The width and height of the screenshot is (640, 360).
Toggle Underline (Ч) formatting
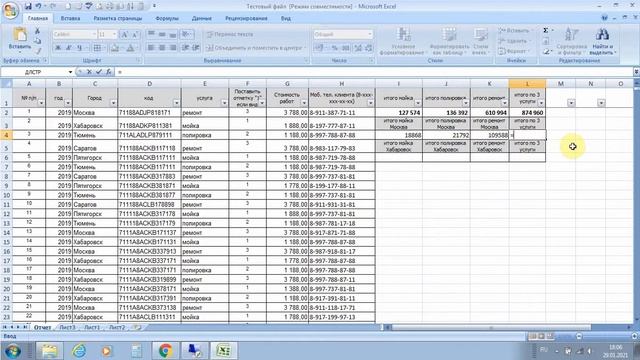pos(79,48)
